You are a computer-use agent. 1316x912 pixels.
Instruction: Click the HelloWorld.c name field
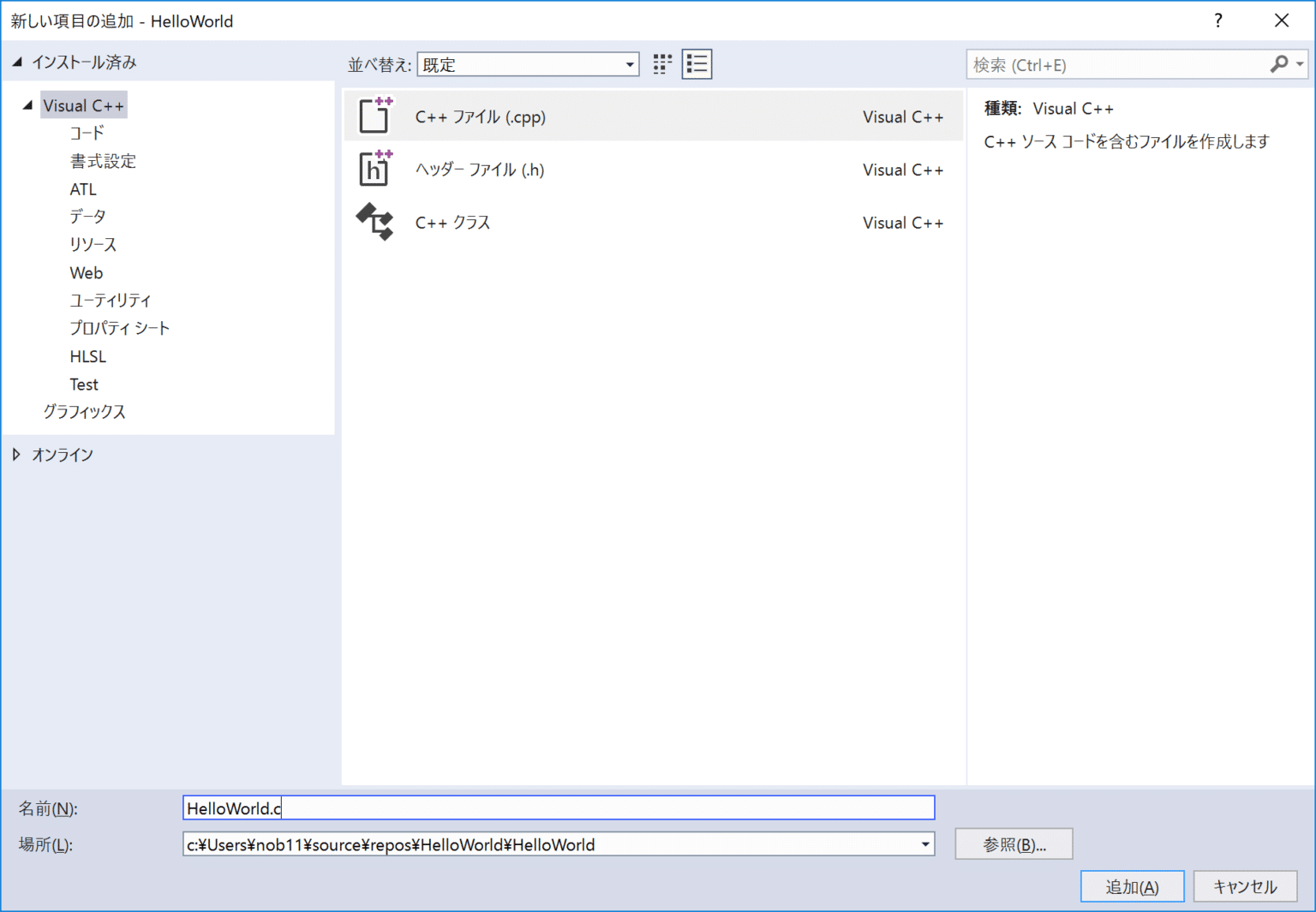pos(557,808)
